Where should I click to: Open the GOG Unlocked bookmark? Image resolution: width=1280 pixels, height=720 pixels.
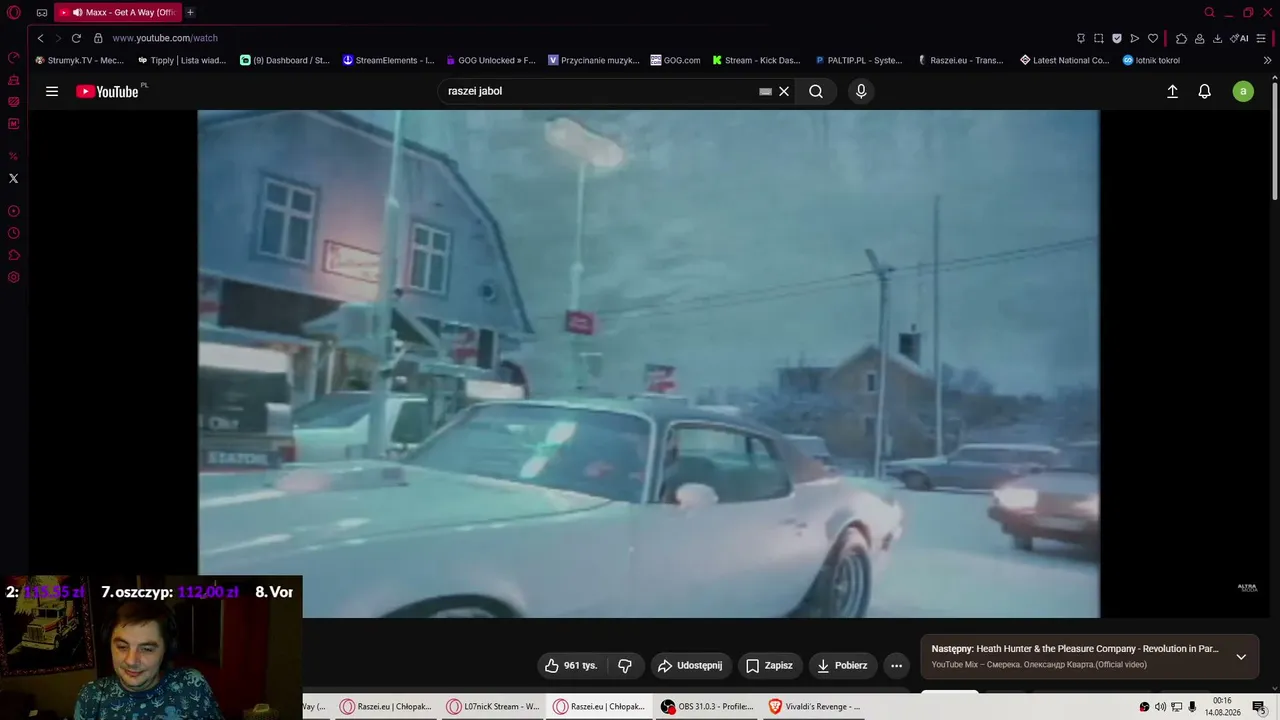coord(491,60)
